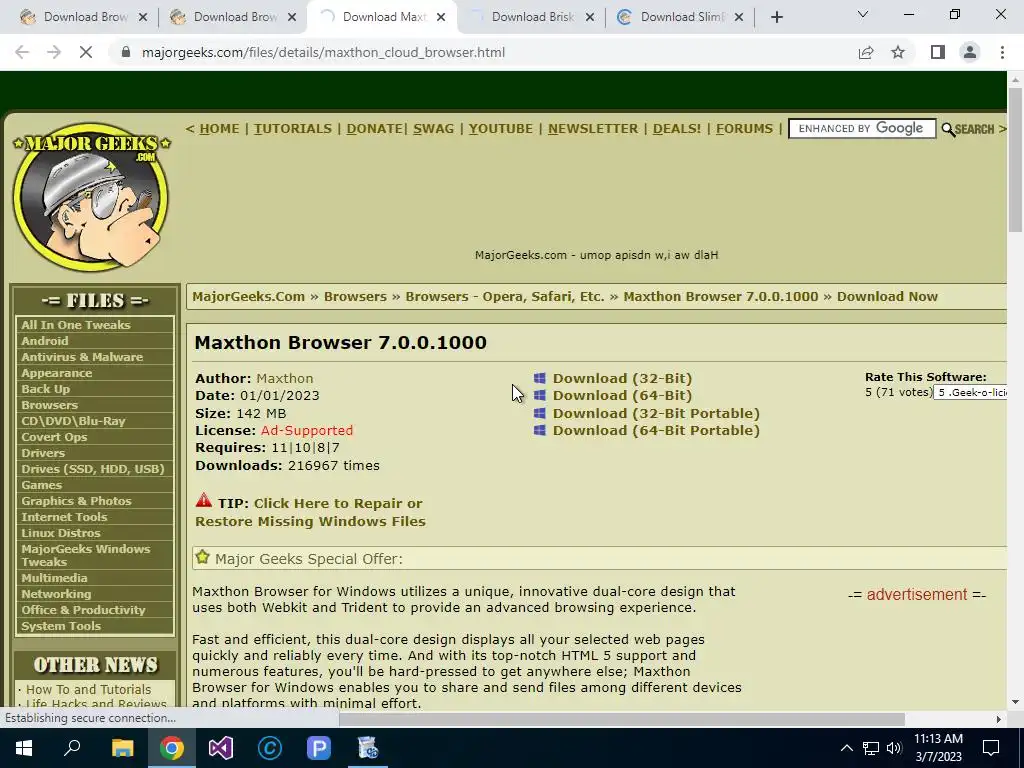Open the Covert Ops category

pos(54,437)
